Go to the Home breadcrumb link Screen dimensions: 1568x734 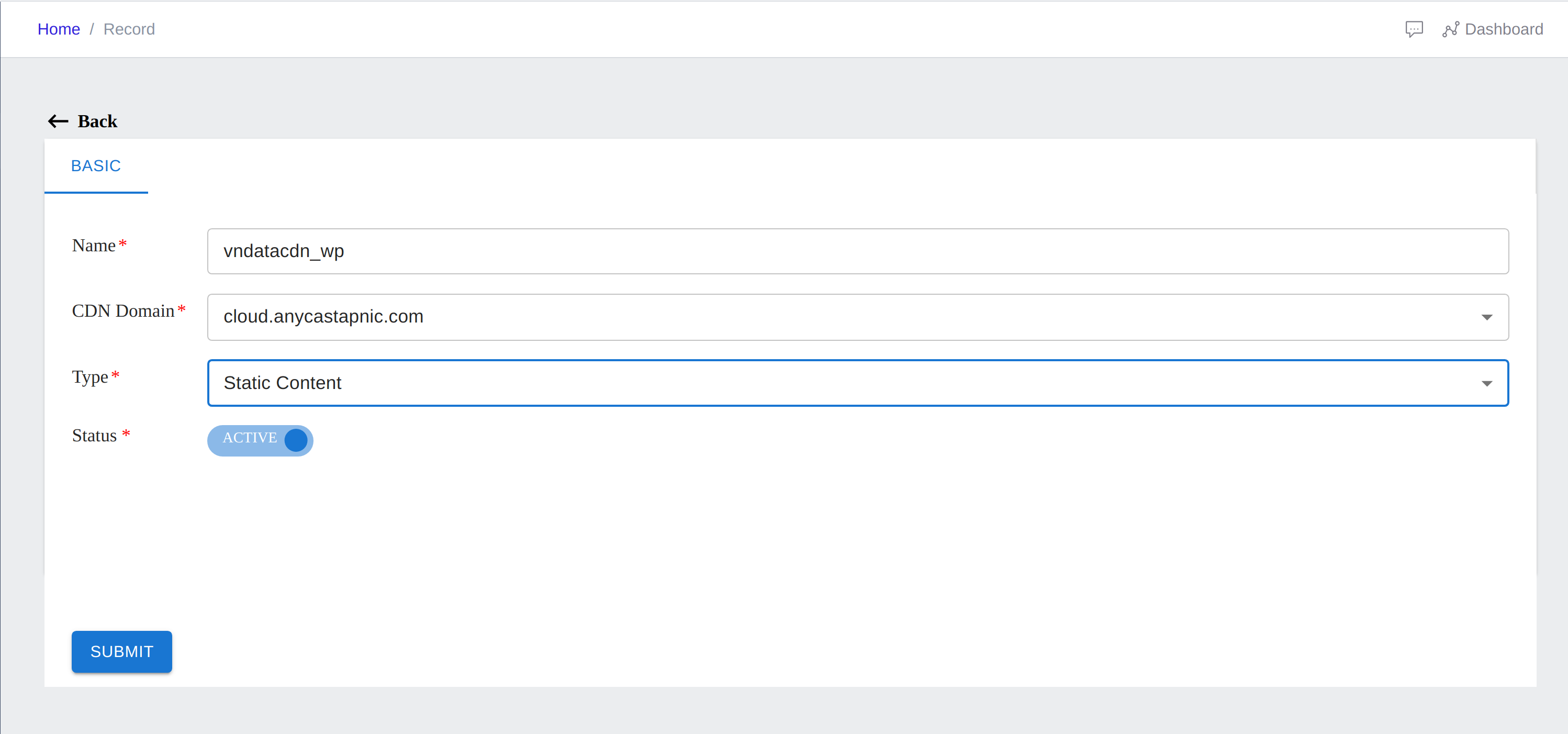click(59, 29)
